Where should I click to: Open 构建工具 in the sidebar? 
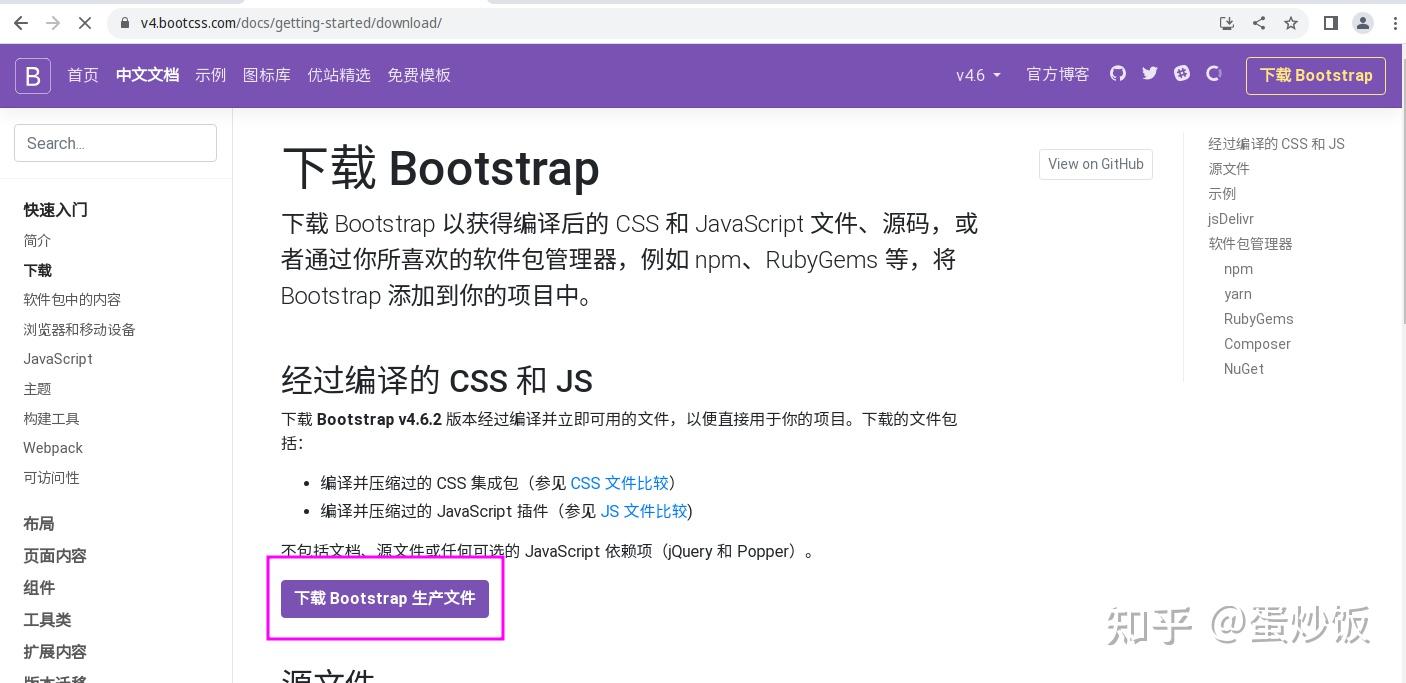pos(51,418)
